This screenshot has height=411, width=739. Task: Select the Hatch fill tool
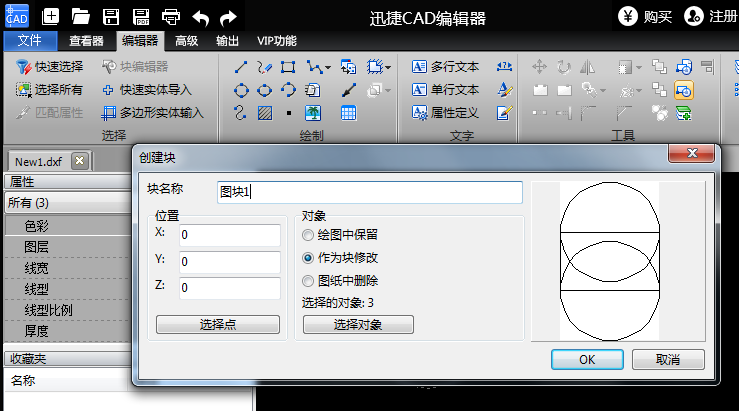(264, 112)
